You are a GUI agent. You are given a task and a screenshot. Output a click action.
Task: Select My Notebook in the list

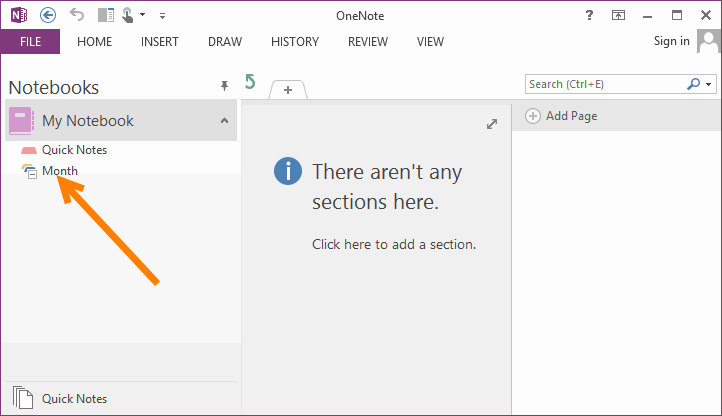(121, 121)
